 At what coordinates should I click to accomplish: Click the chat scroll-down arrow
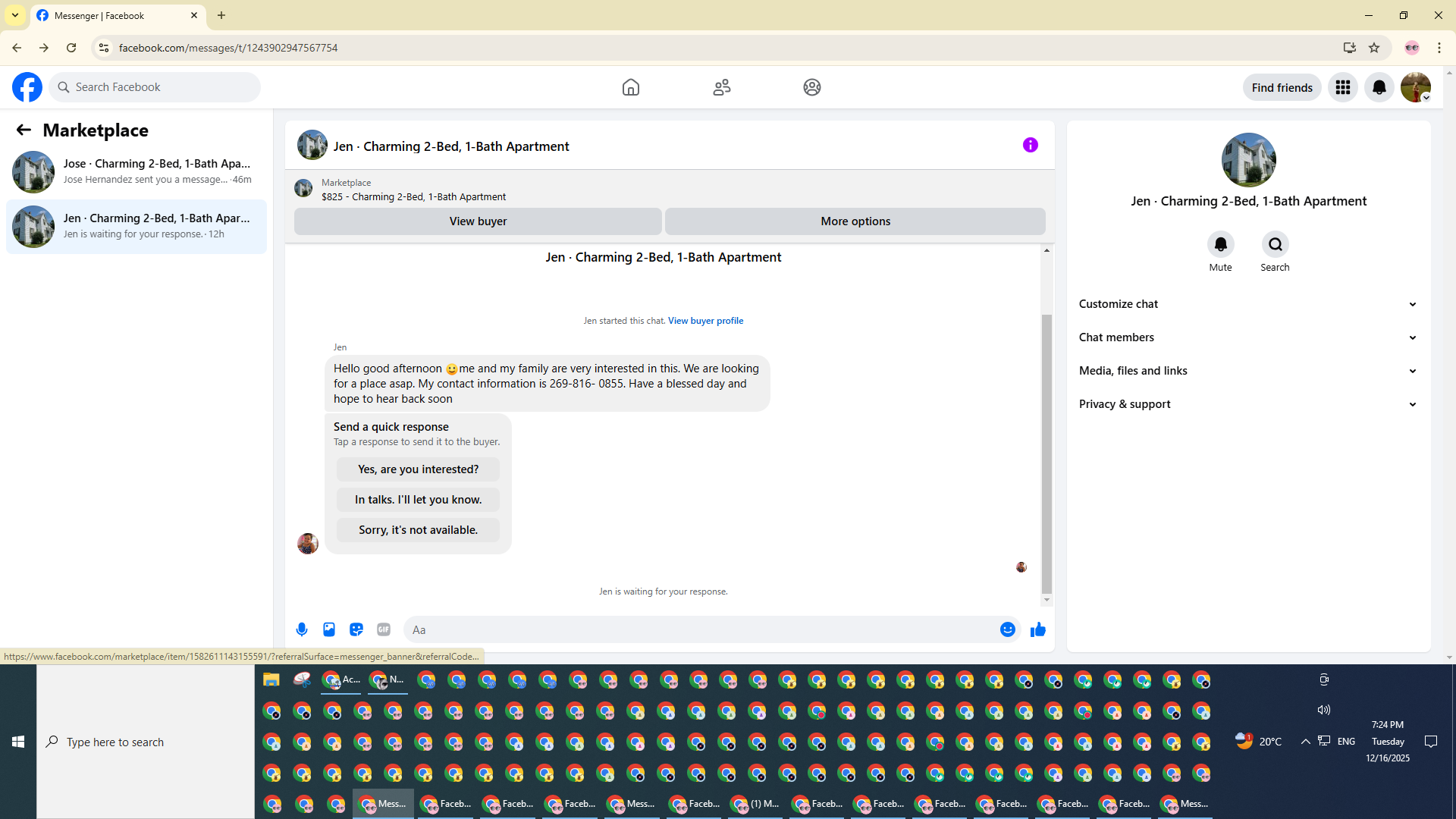click(x=1046, y=600)
